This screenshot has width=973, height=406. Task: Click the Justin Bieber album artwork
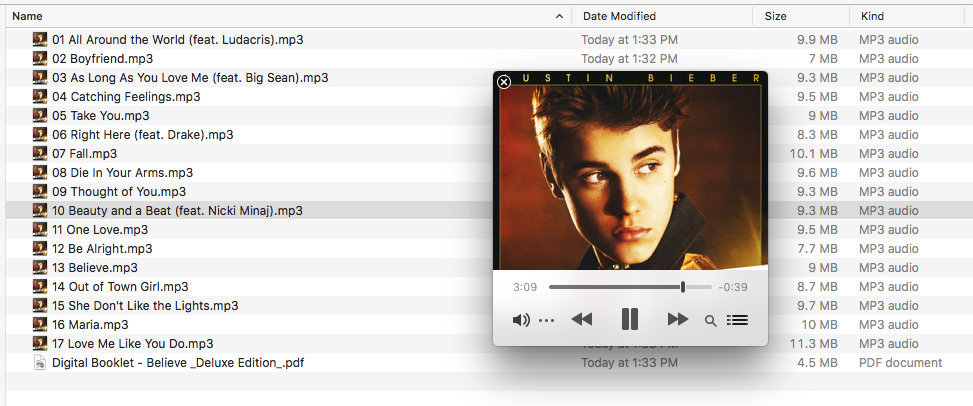[x=630, y=171]
